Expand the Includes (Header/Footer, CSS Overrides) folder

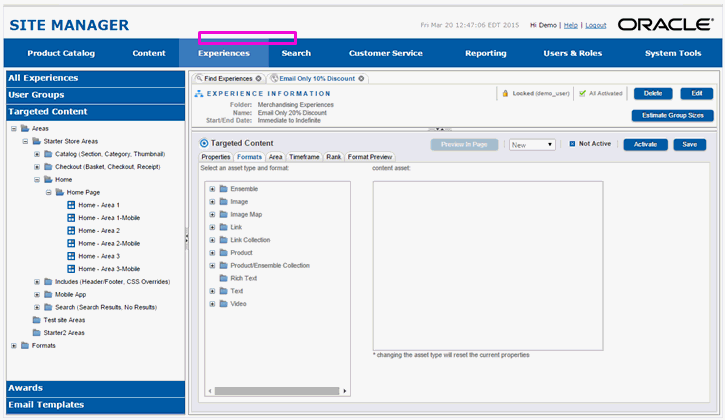(37, 282)
